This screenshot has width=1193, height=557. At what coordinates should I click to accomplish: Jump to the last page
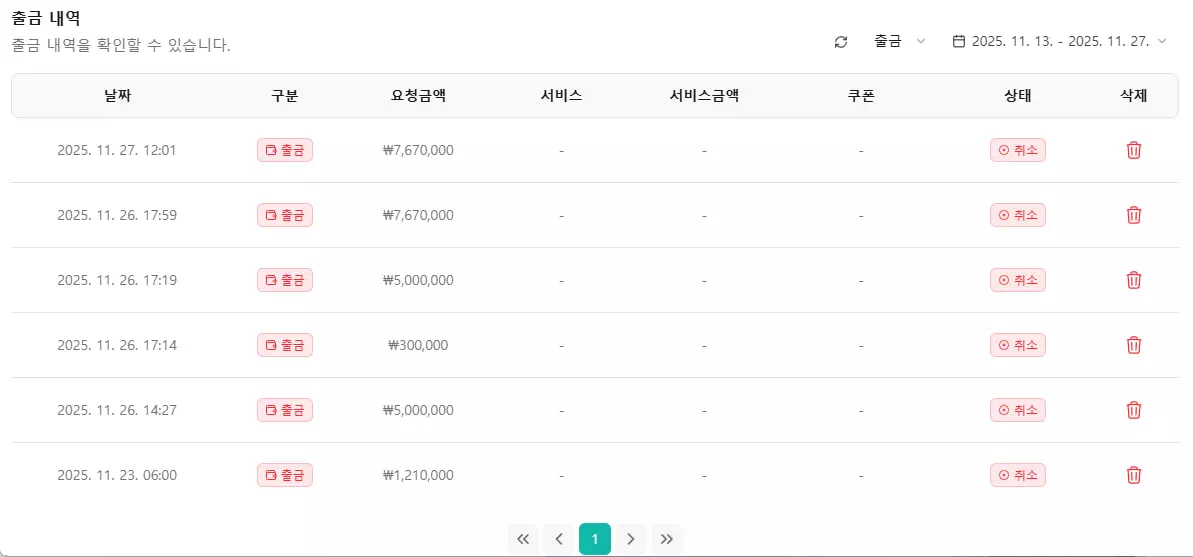667,540
